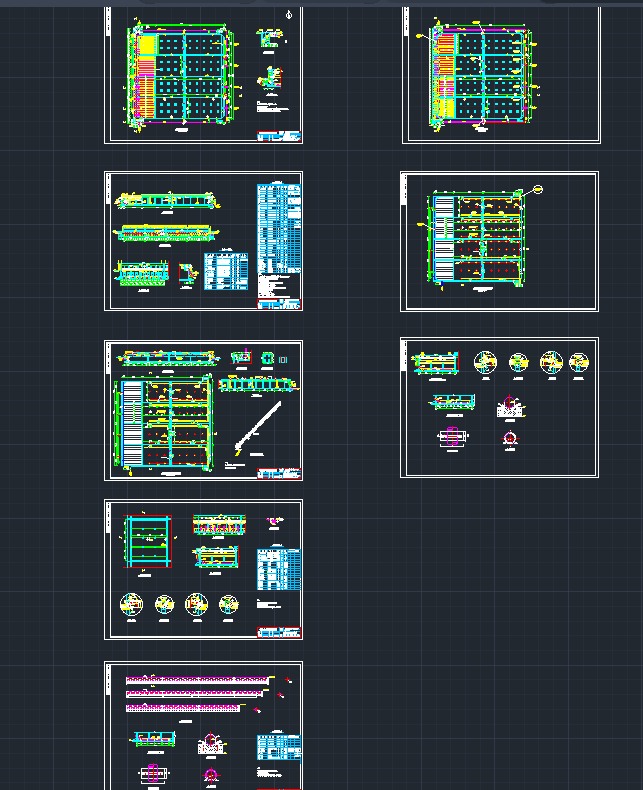Pick the magenta rectangular detail in the bottom left sheet
This screenshot has width=643, height=790.
154,773
